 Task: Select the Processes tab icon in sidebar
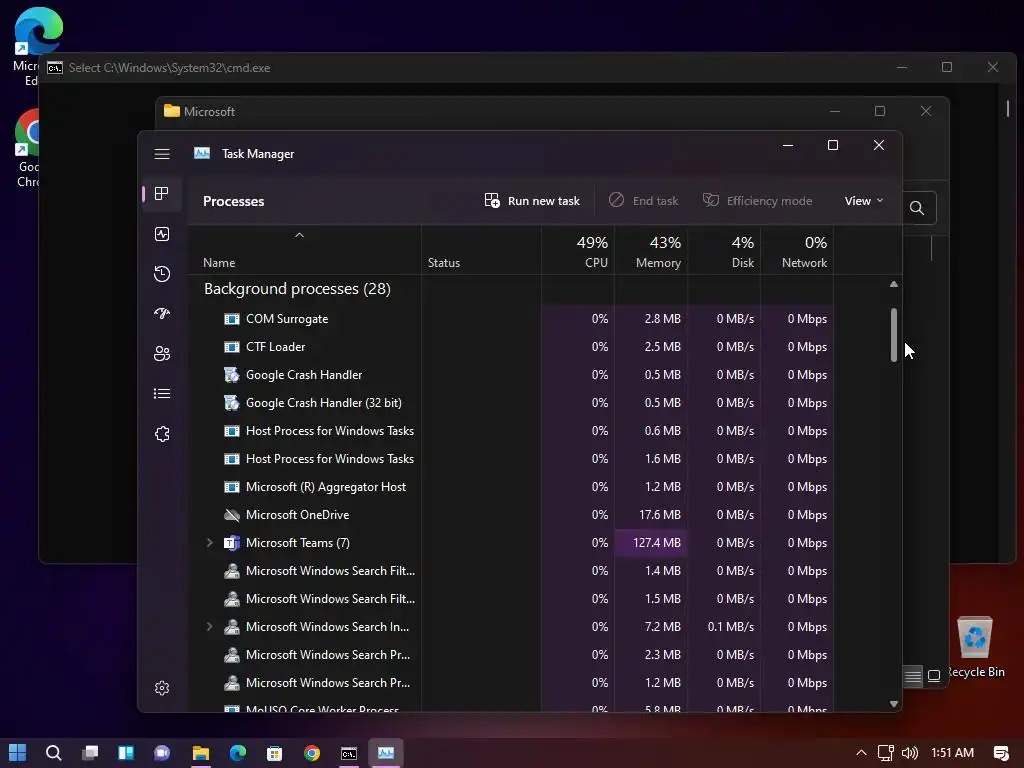[x=162, y=193]
